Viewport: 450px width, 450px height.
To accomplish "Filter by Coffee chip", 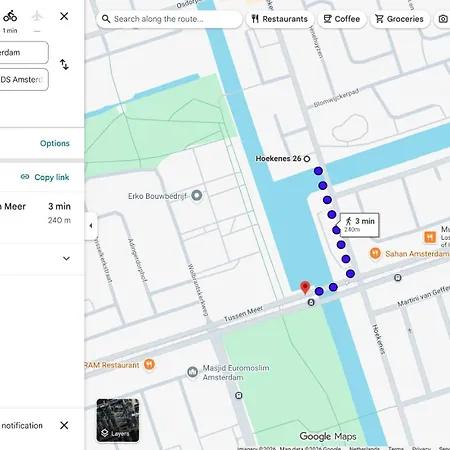I will (342, 19).
